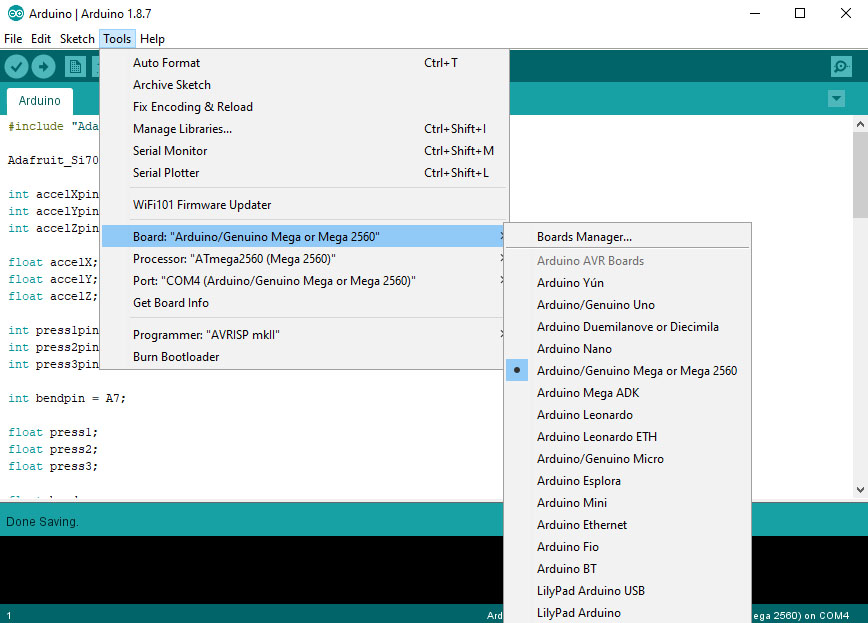
Task: Click the New sketch toolbar icon
Action: point(75,66)
